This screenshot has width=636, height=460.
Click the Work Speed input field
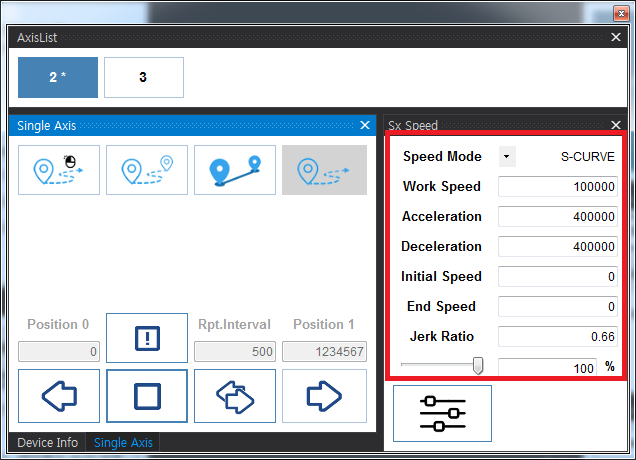[558, 187]
